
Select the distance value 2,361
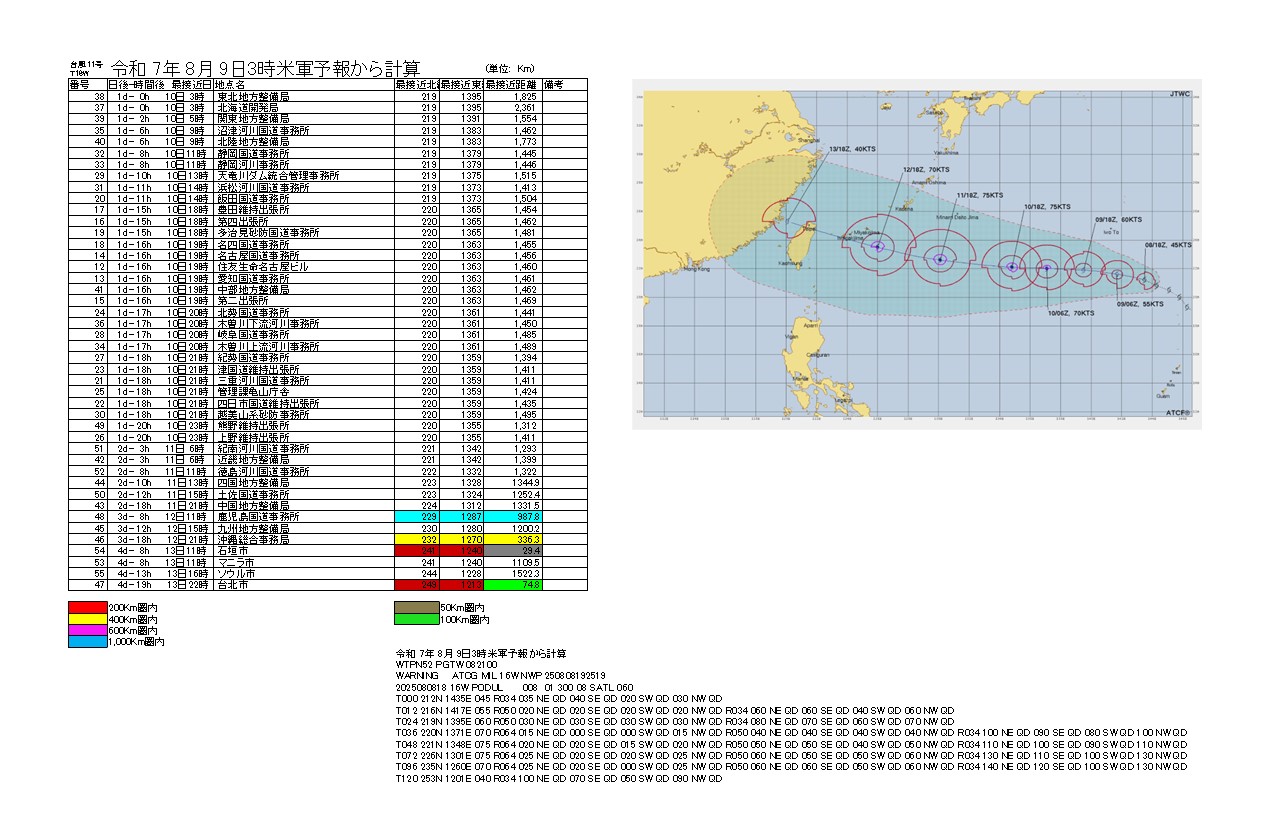pos(513,108)
